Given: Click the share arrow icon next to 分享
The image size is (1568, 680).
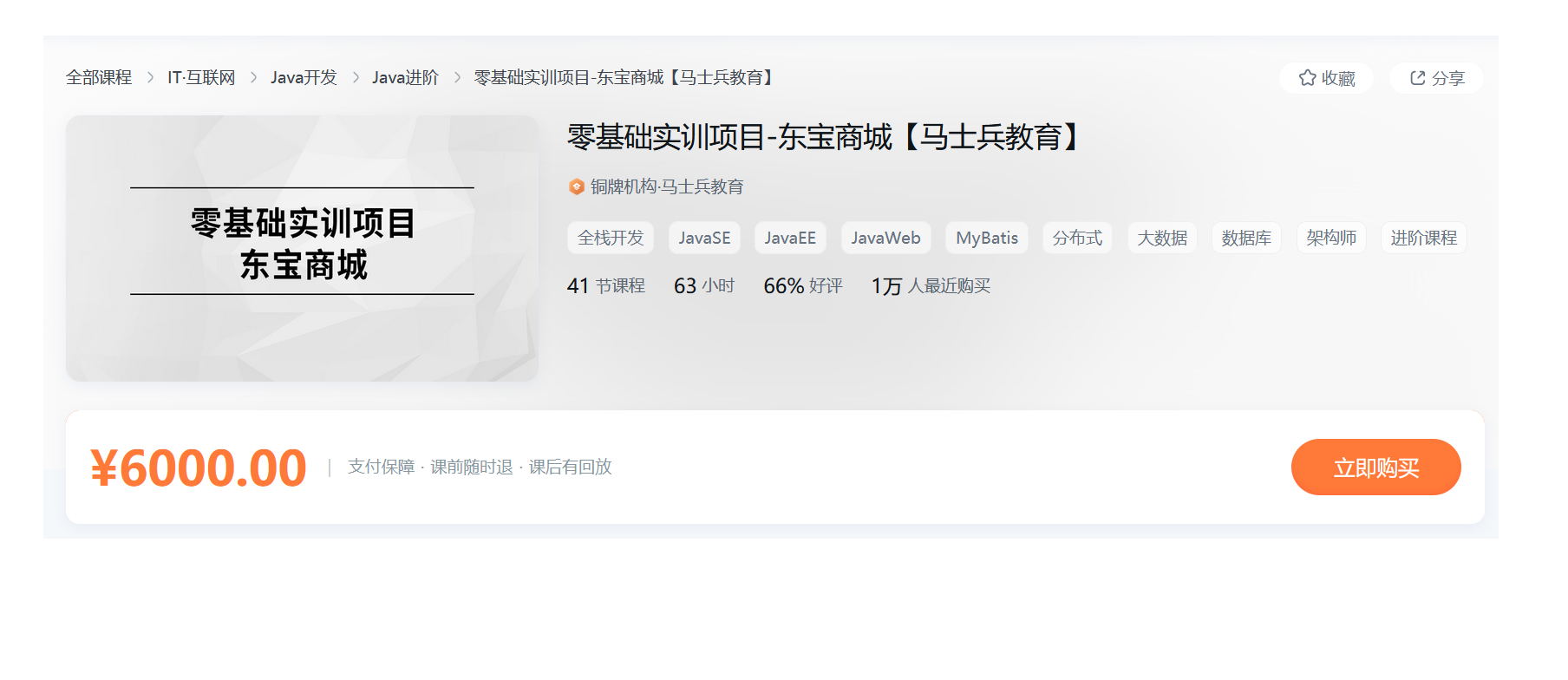Looking at the screenshot, I should pos(1418,78).
